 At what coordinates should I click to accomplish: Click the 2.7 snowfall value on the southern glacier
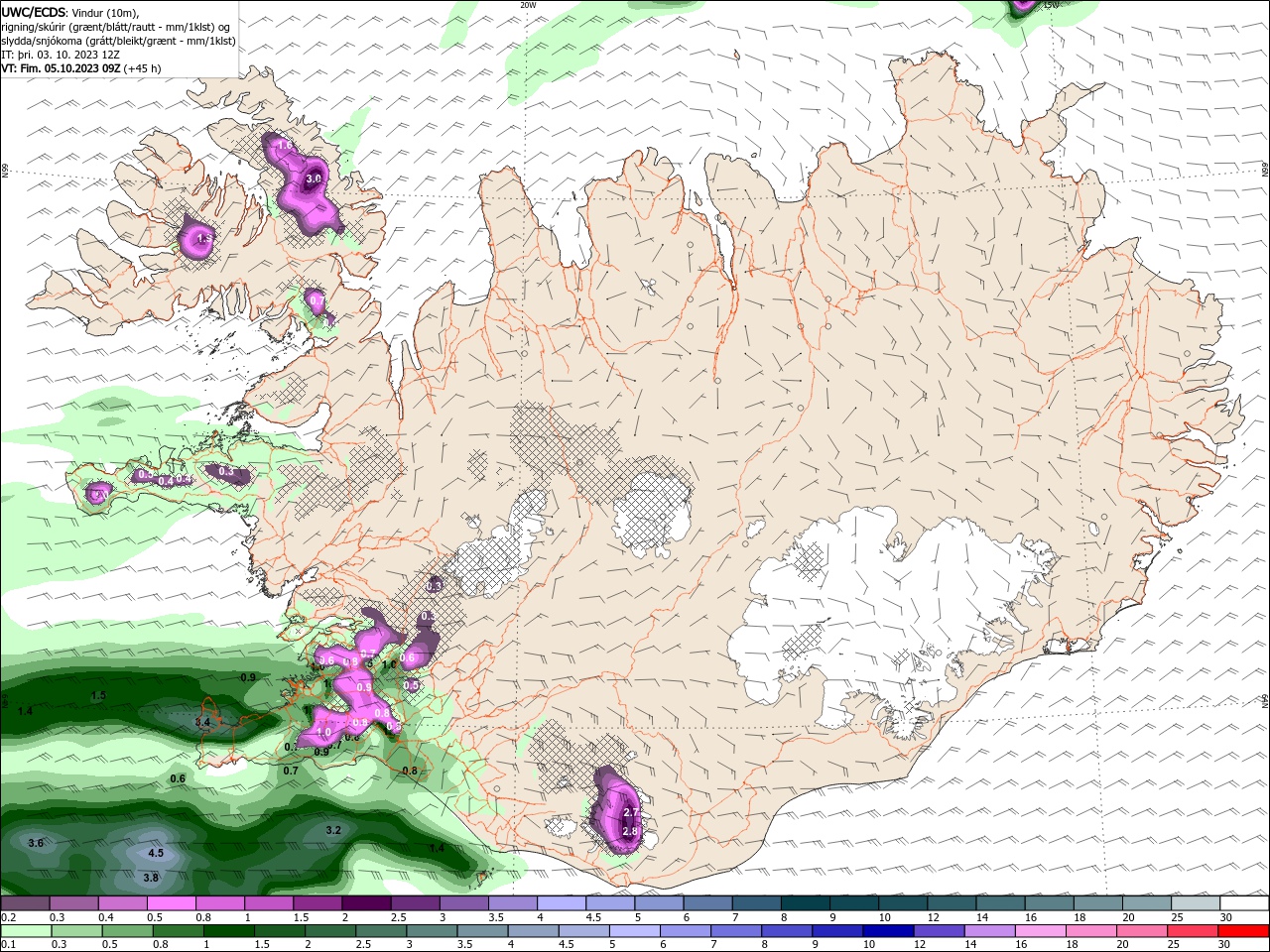tap(630, 812)
